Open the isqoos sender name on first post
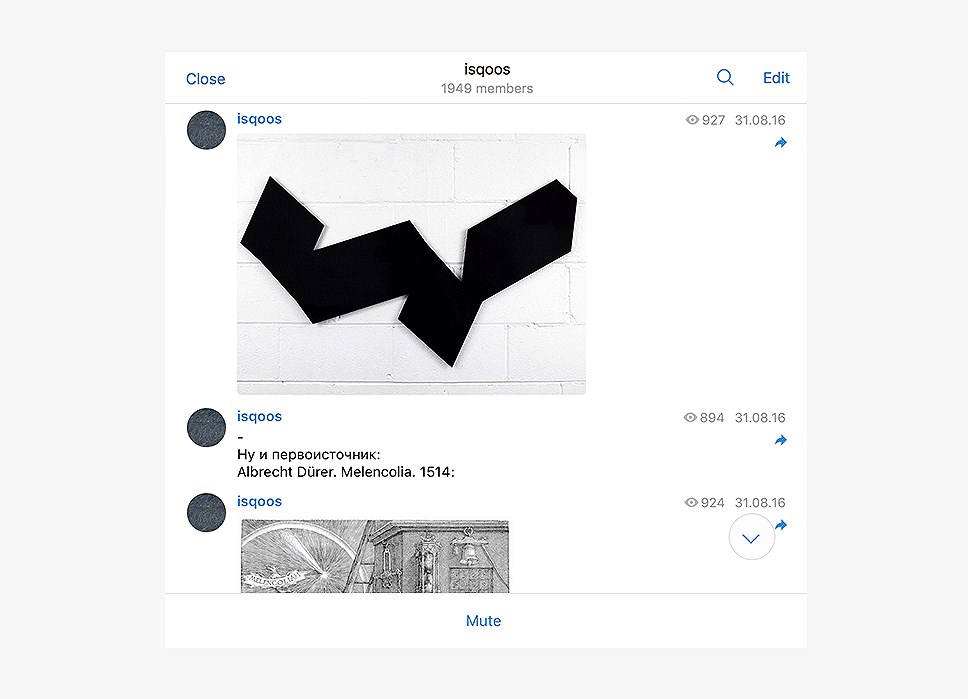Screen dimensions: 968x699 tap(259, 119)
